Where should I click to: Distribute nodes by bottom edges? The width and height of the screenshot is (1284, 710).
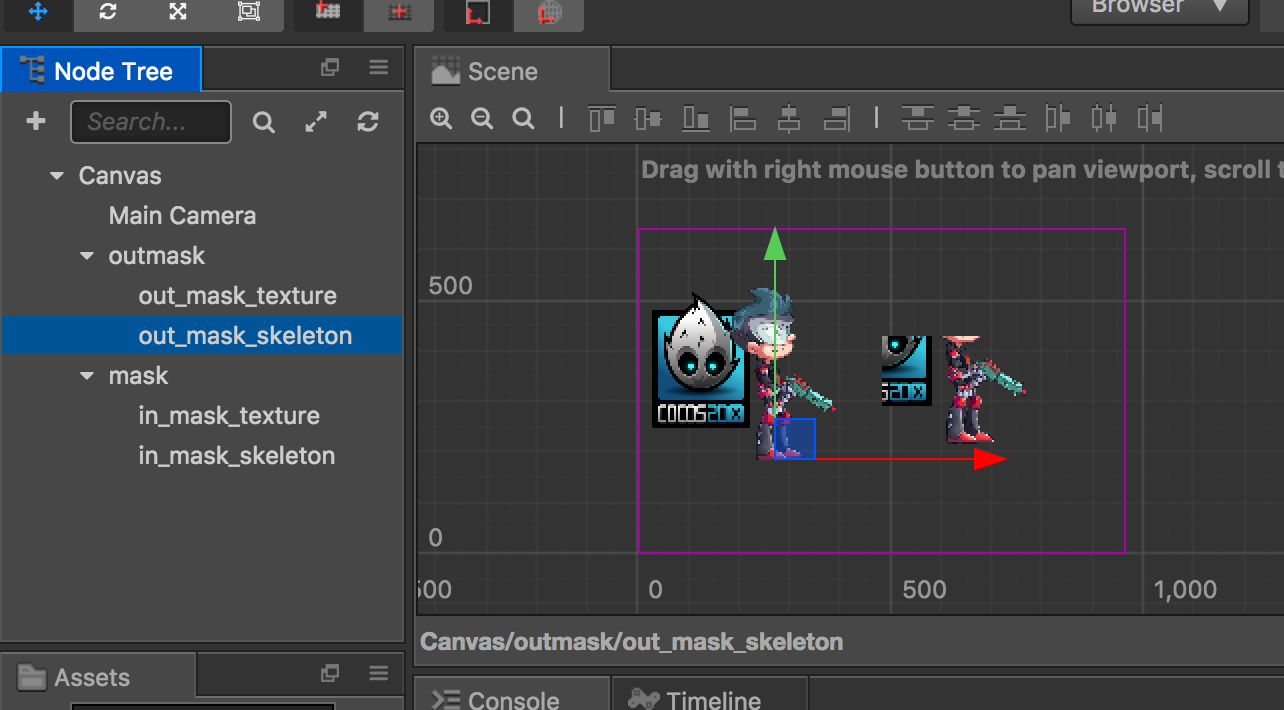1011,119
